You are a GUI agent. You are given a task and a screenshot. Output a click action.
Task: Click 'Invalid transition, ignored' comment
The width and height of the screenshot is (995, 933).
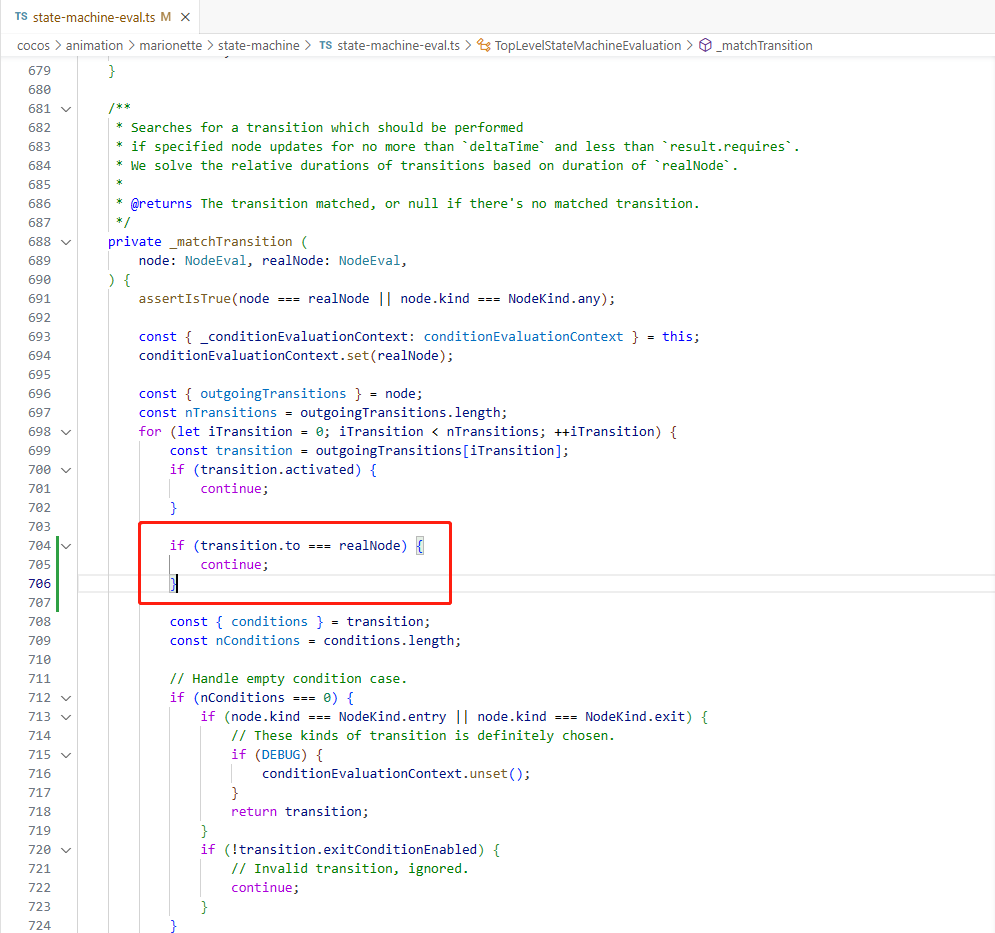coord(350,869)
